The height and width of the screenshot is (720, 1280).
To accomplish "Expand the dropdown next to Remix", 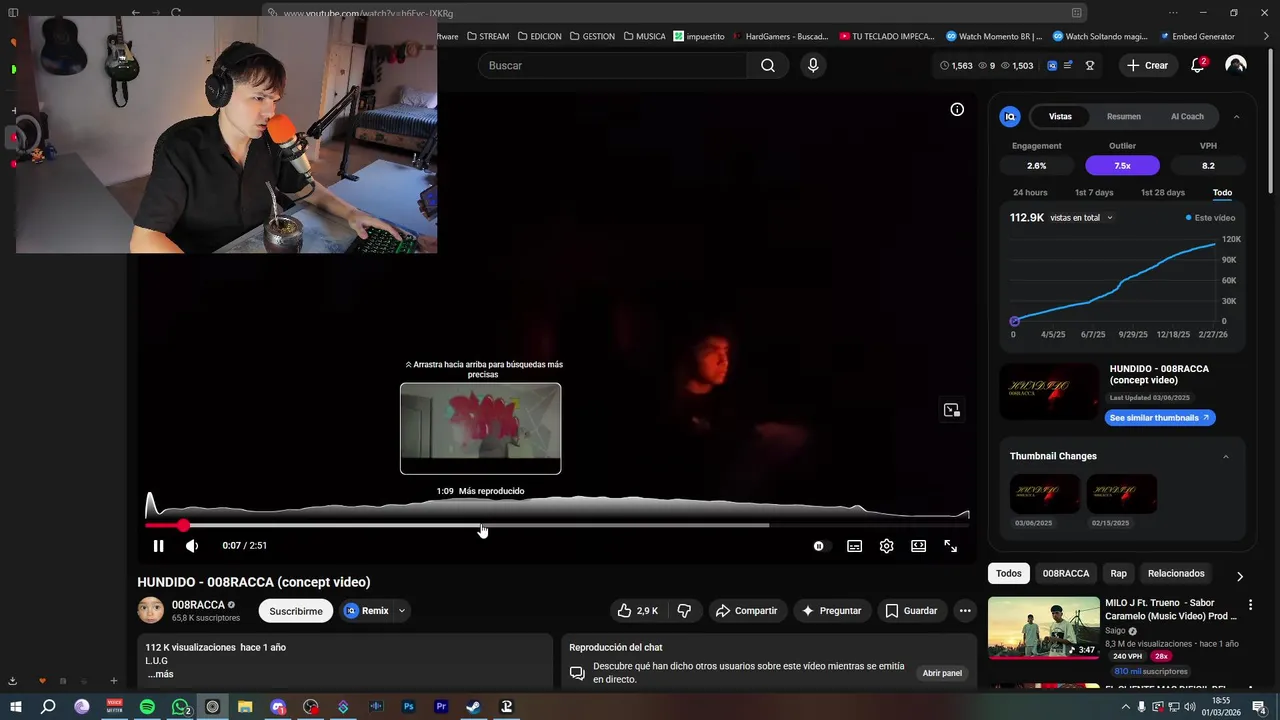I will coord(402,610).
